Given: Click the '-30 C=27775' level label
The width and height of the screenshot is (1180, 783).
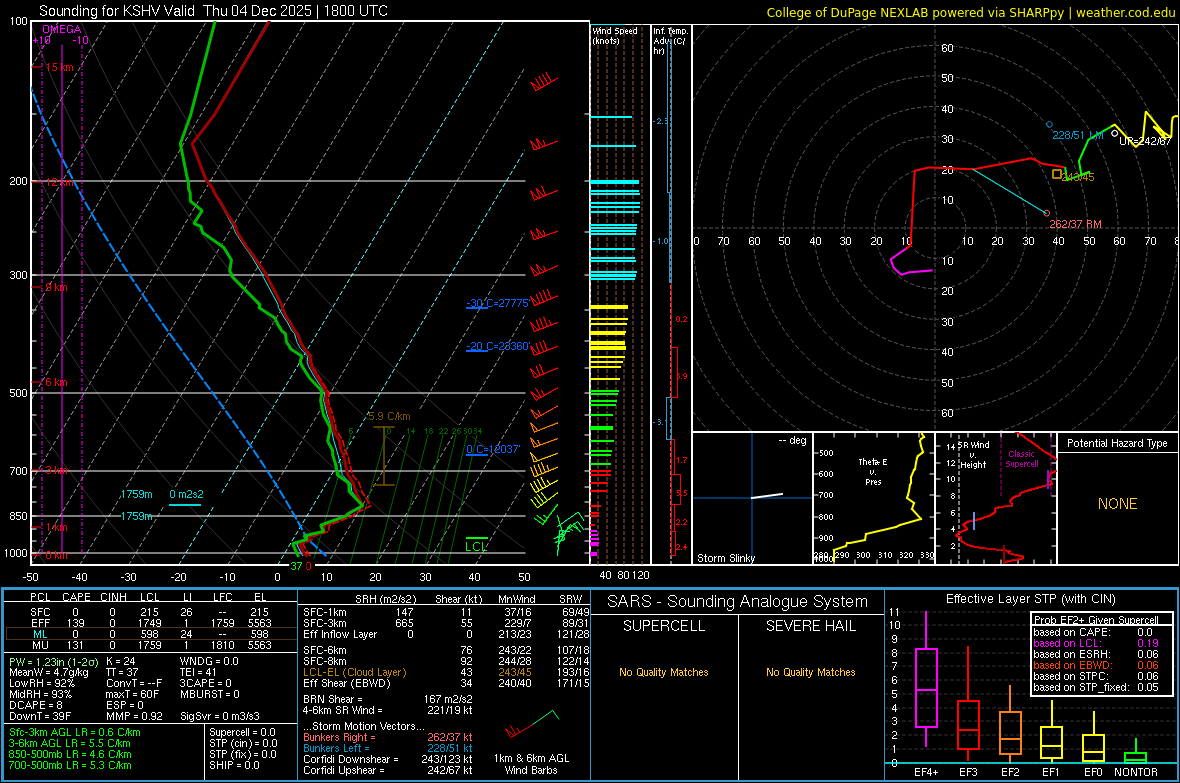Looking at the screenshot, I should click(497, 303).
